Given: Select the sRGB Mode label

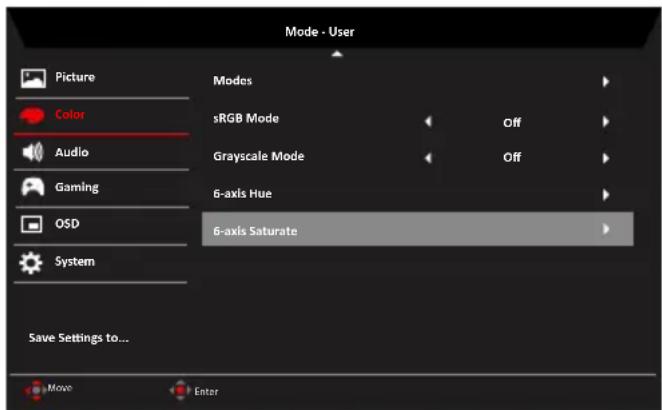Looking at the screenshot, I should pyautogui.click(x=246, y=118).
